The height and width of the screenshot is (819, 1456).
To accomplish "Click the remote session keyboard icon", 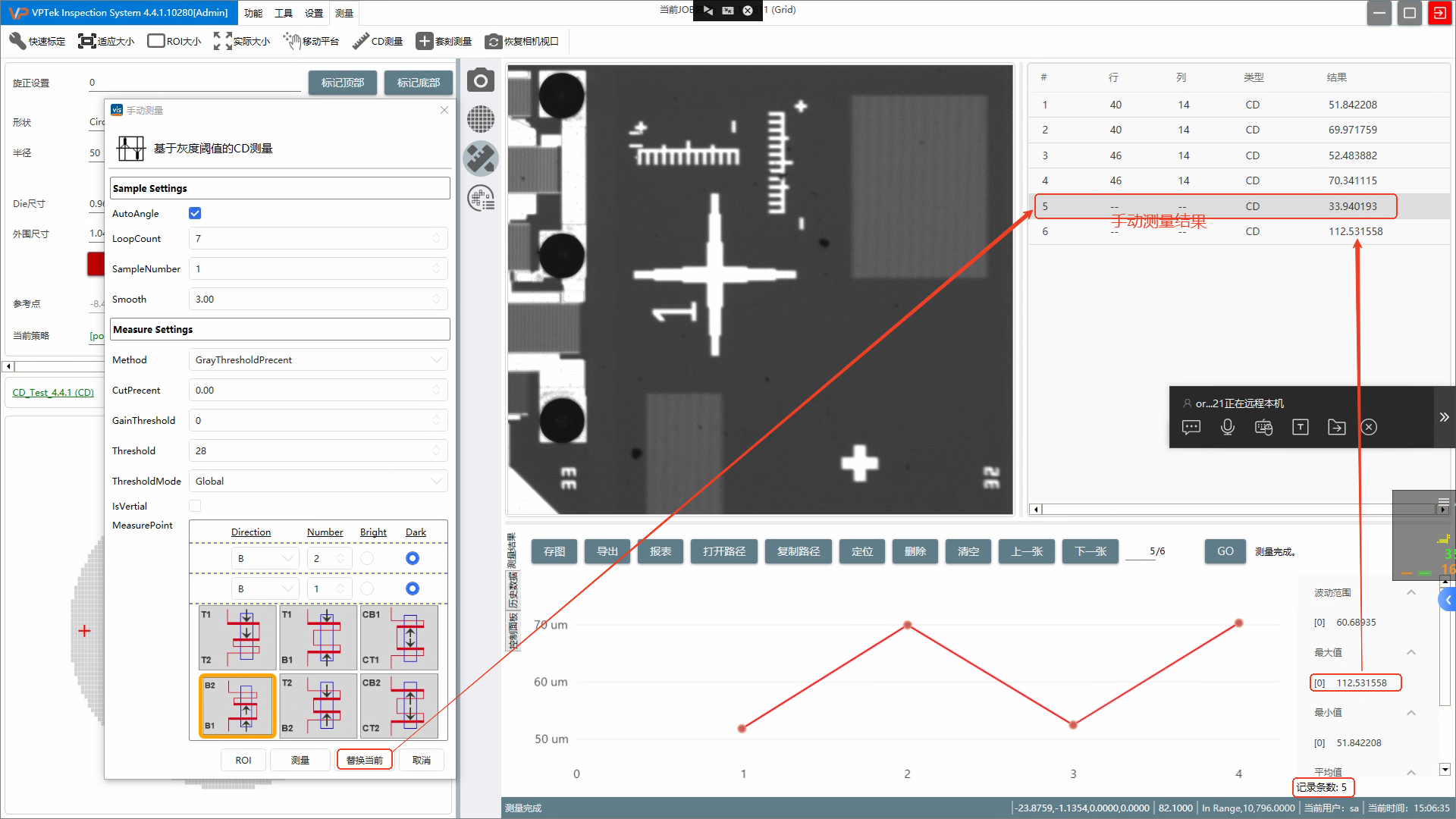I will (x=1264, y=428).
